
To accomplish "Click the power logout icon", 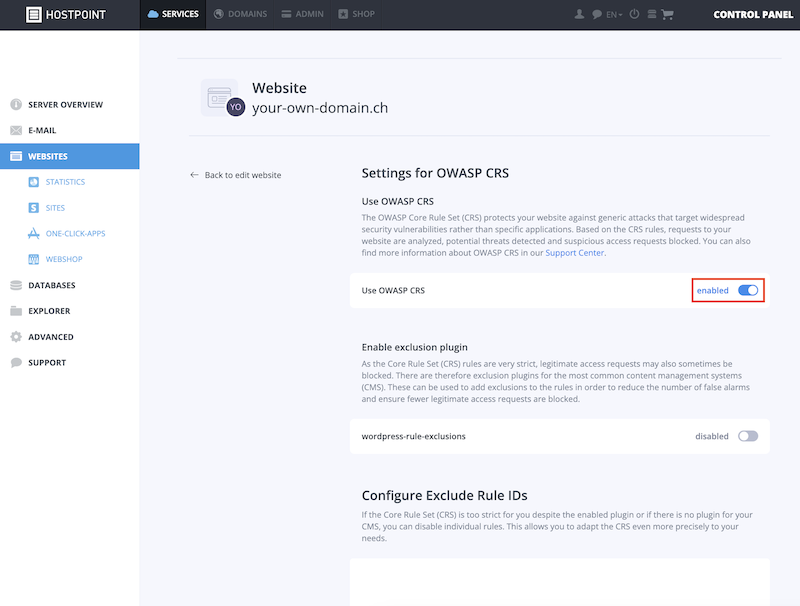I will 634,14.
